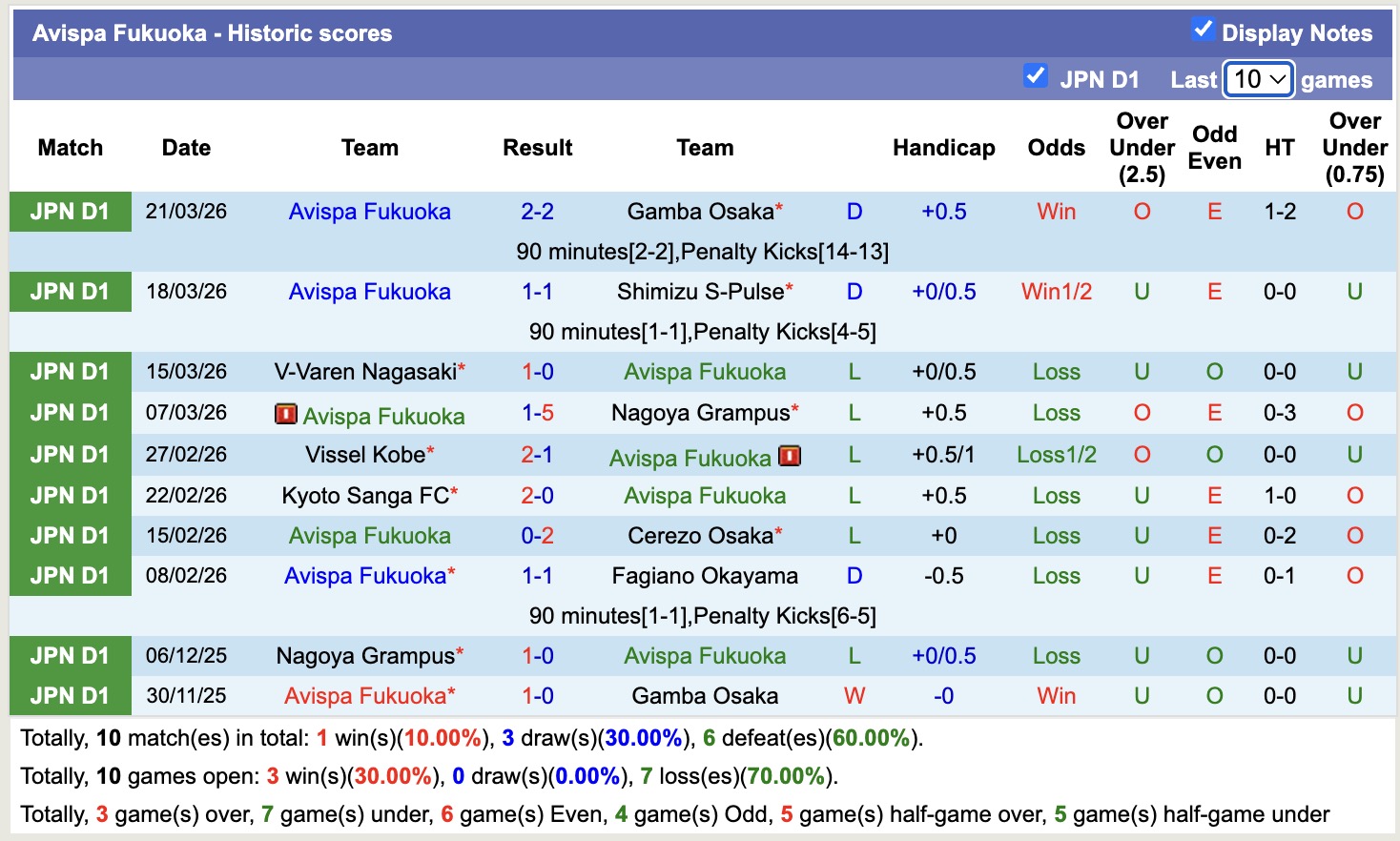Image resolution: width=1400 pixels, height=841 pixels.
Task: Select the JPN D1 badge beside 15/02/26
Action: point(70,535)
